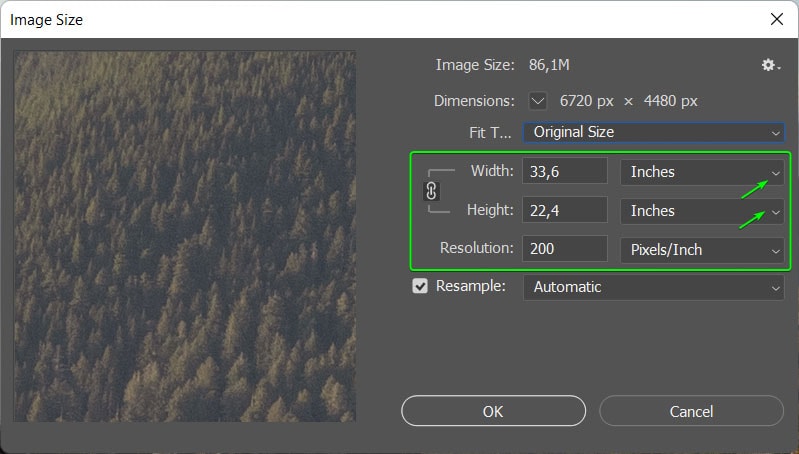Enable or disable the Resample checkbox

420,287
